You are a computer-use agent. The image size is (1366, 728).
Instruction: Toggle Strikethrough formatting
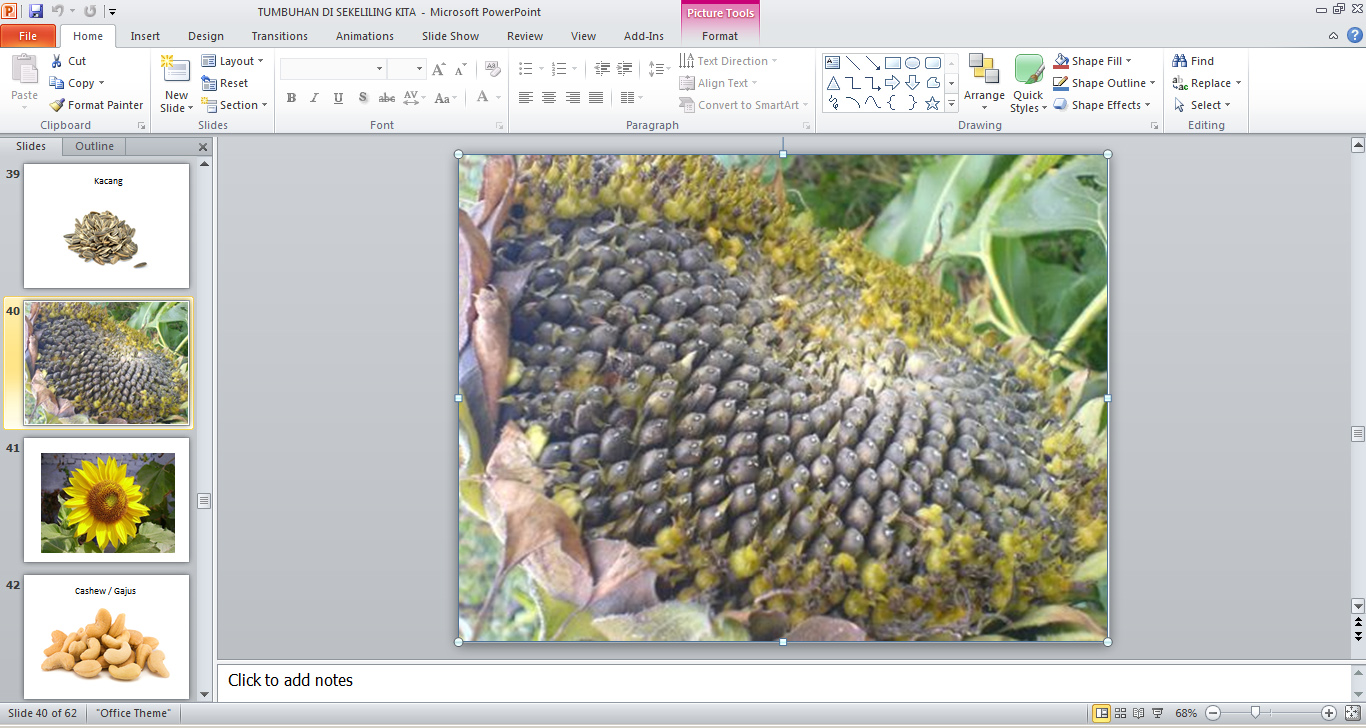pyautogui.click(x=386, y=98)
